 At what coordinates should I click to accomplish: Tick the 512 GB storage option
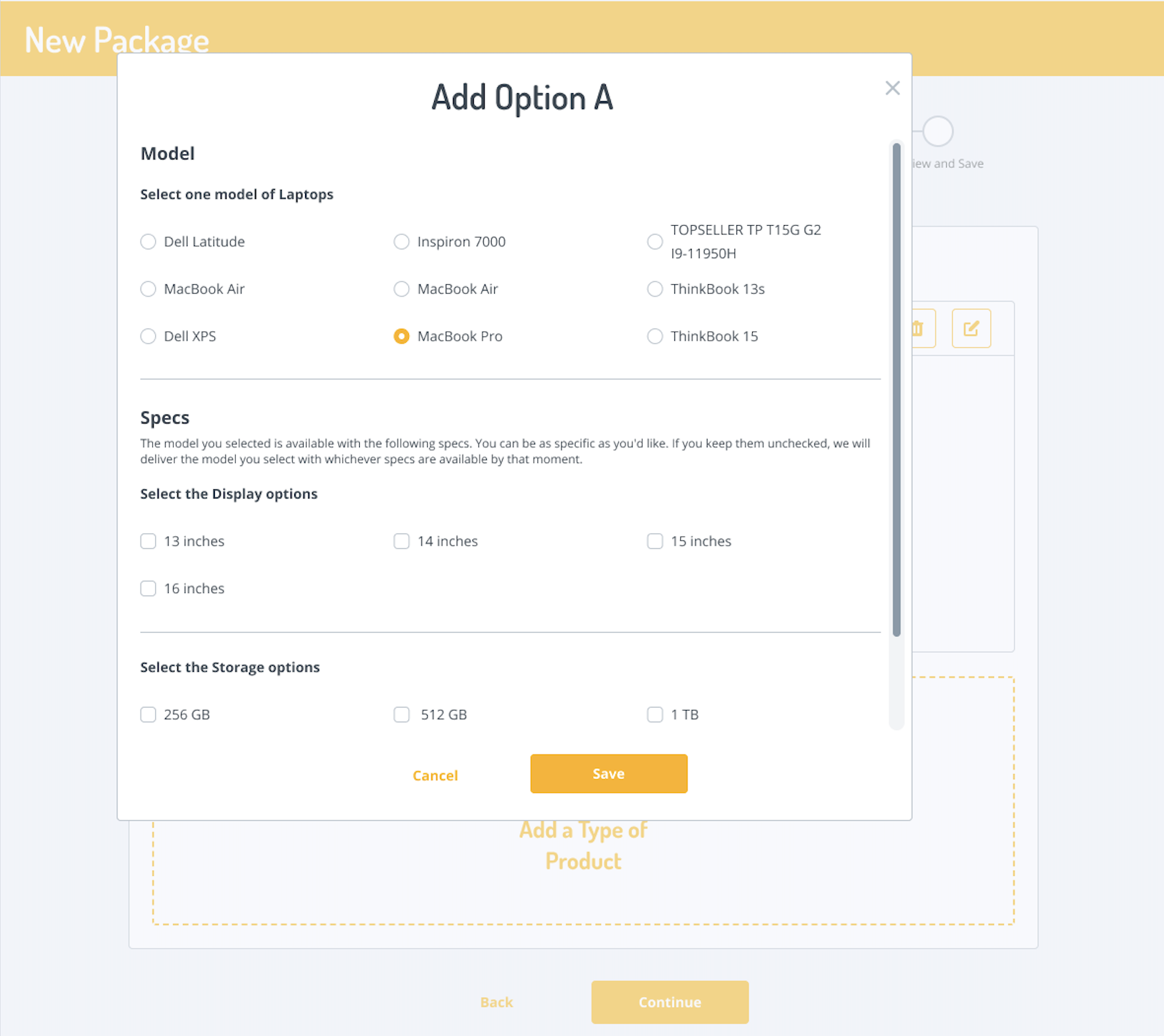point(402,715)
